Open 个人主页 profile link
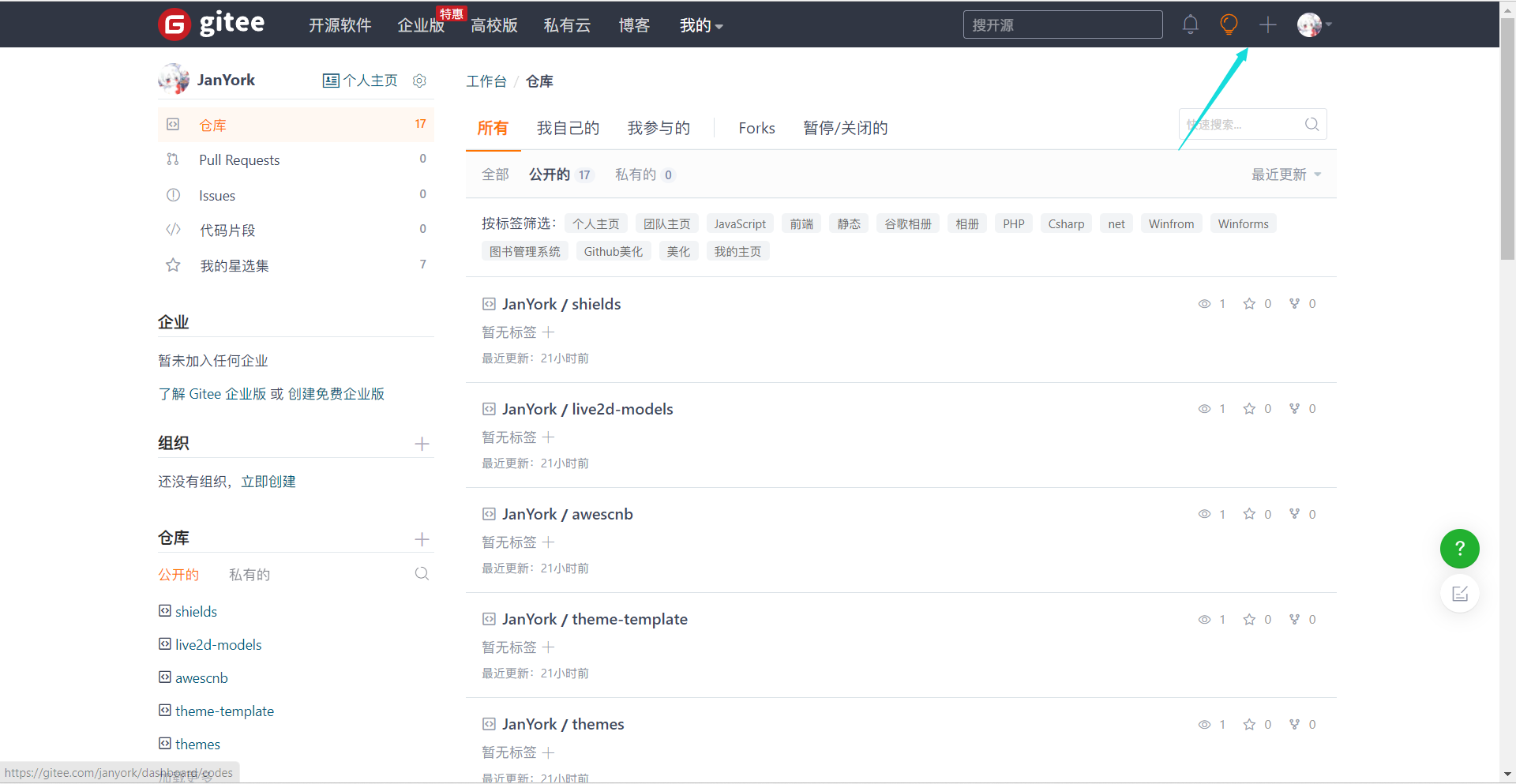Image resolution: width=1516 pixels, height=784 pixels. click(361, 81)
